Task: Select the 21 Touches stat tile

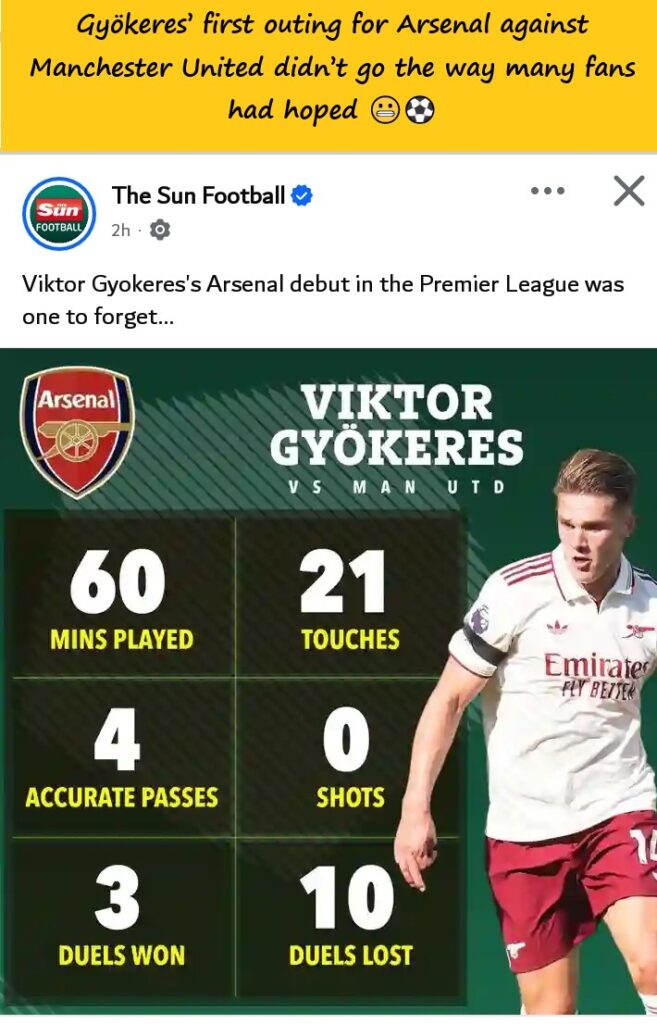Action: 349,600
